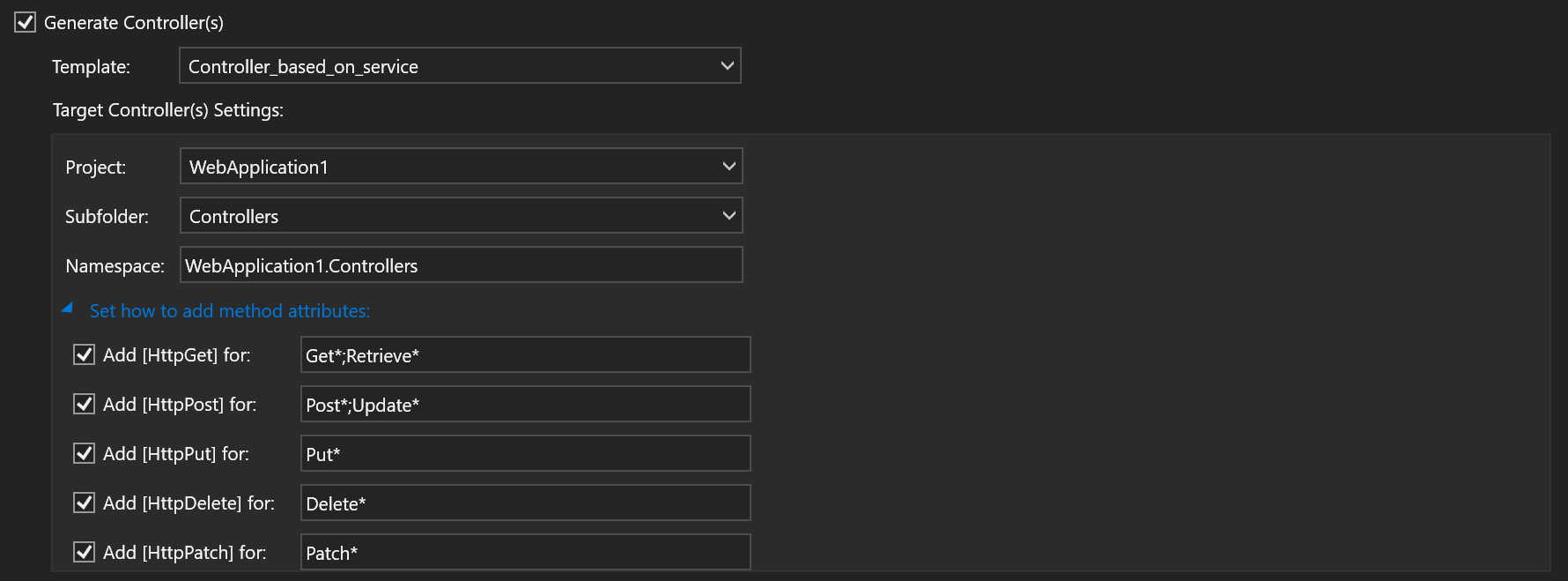Toggle the Generate Controller(s) checkbox

(x=26, y=23)
